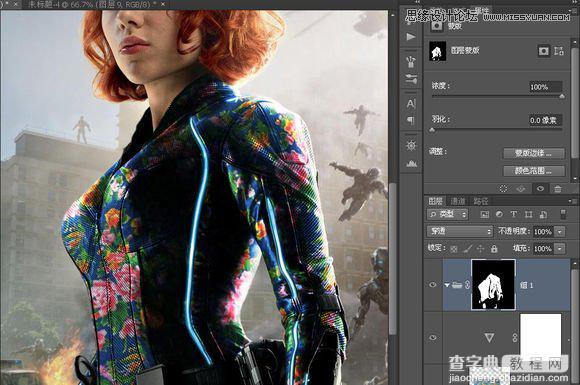The image size is (580, 385).
Task: Click the 组 1 layer name
Action: (x=526, y=285)
